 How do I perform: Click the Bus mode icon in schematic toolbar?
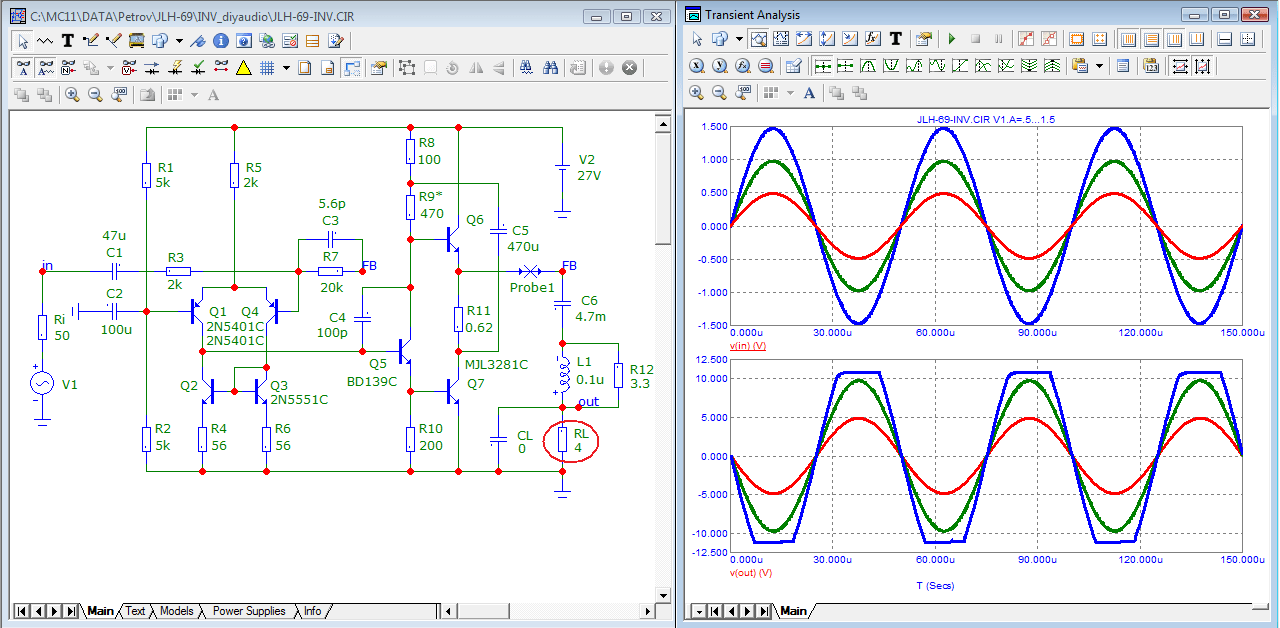(x=137, y=41)
